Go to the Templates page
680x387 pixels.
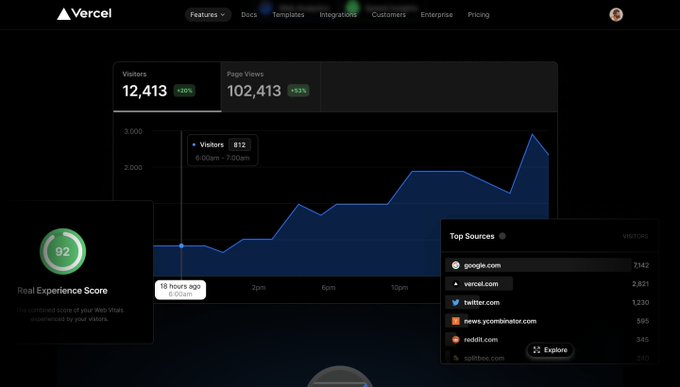tap(288, 15)
